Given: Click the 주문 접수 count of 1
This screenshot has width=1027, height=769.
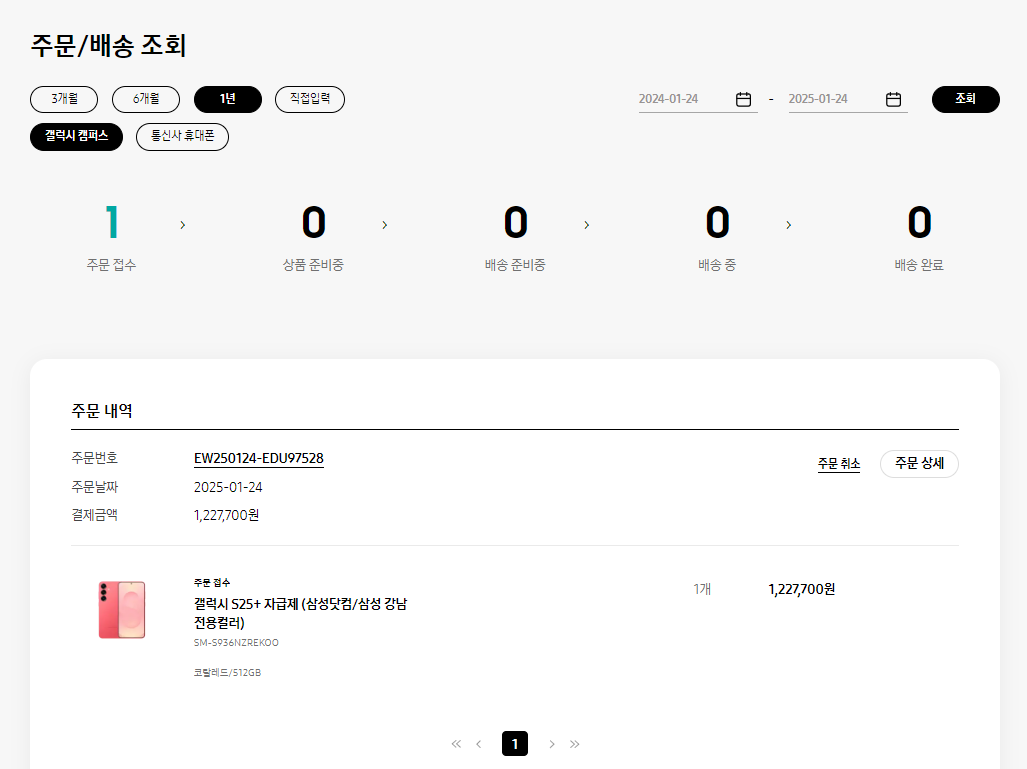Looking at the screenshot, I should tap(112, 221).
